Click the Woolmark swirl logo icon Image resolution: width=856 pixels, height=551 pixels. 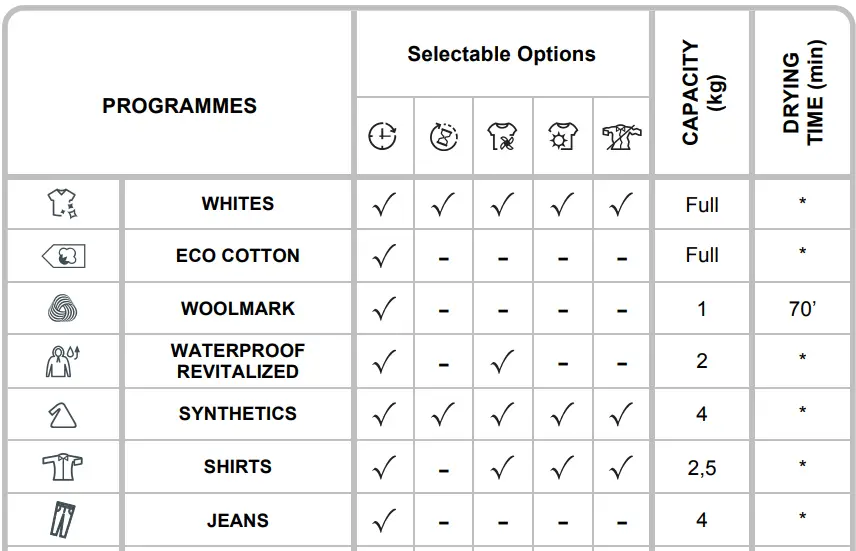[62, 309]
